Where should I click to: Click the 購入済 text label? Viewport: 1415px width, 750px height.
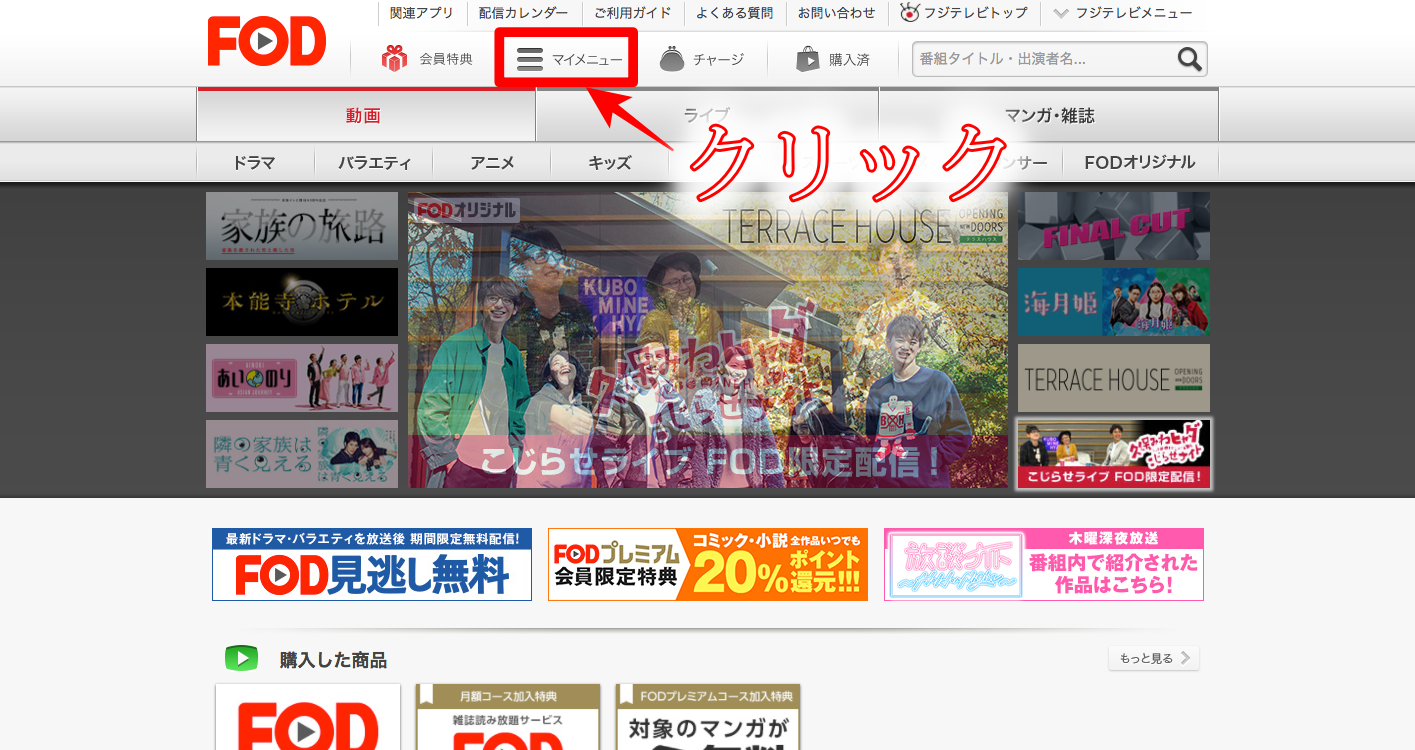[x=849, y=59]
